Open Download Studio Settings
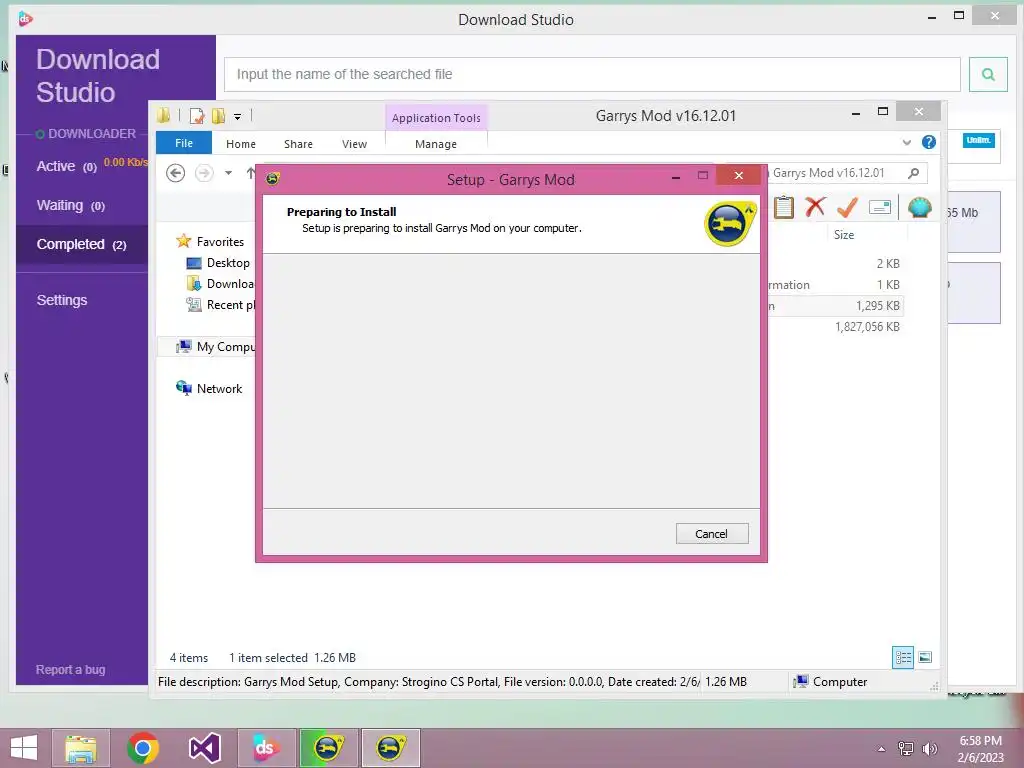The height and width of the screenshot is (768, 1024). click(x=62, y=300)
